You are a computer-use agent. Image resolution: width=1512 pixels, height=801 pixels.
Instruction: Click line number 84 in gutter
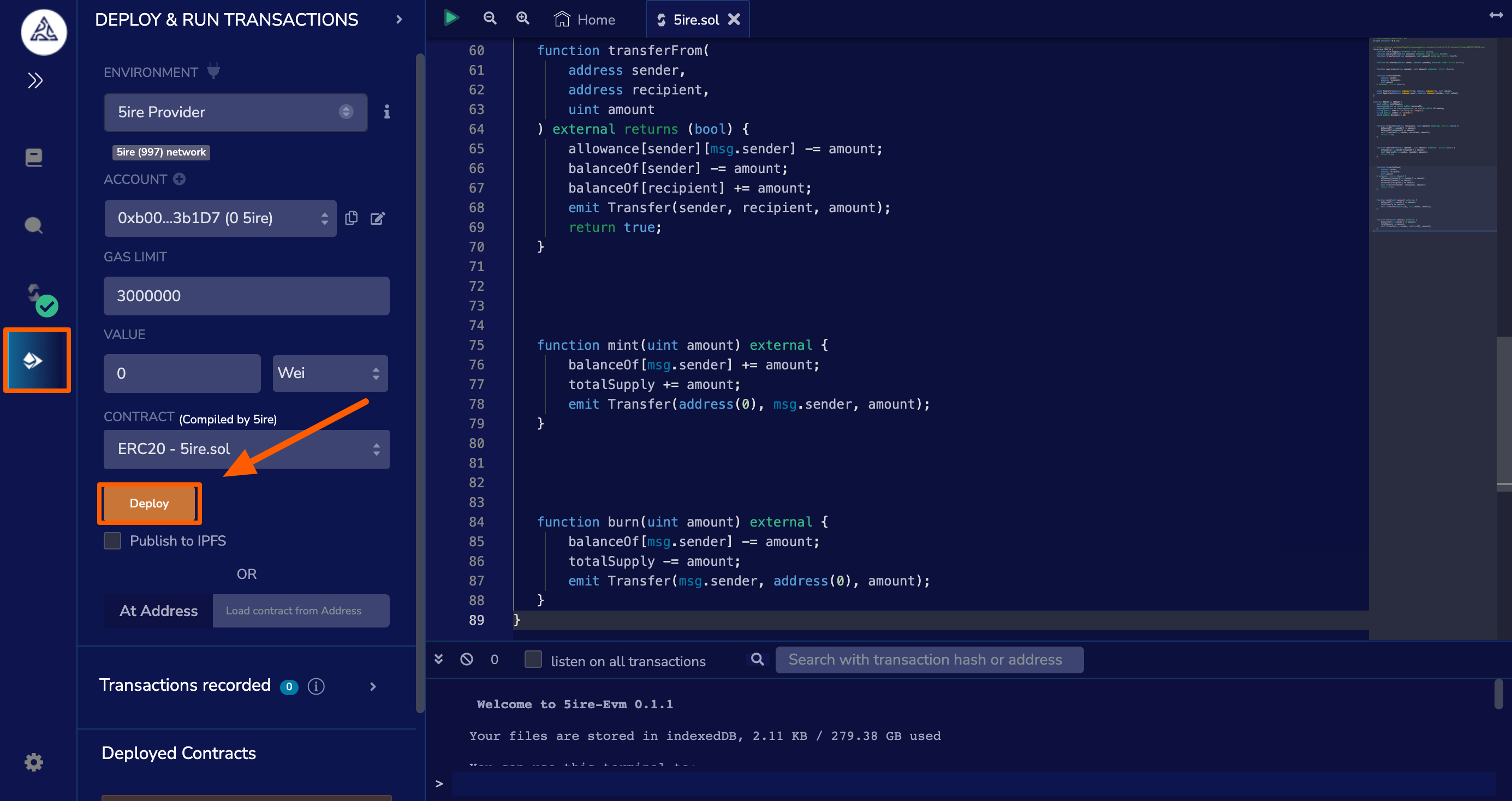(477, 522)
